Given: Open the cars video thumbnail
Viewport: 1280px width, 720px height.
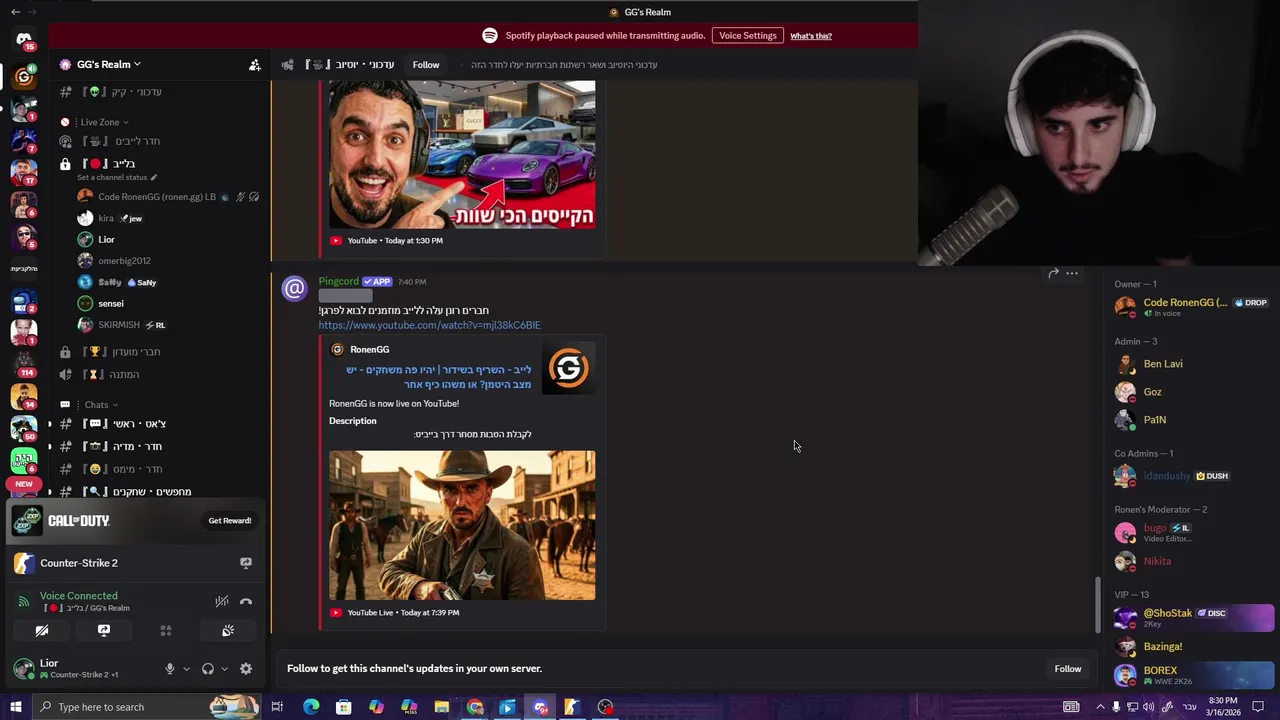Looking at the screenshot, I should 462,155.
